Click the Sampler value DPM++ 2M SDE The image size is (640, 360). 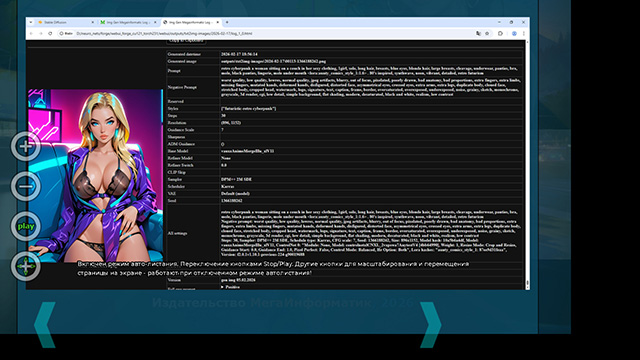236,179
